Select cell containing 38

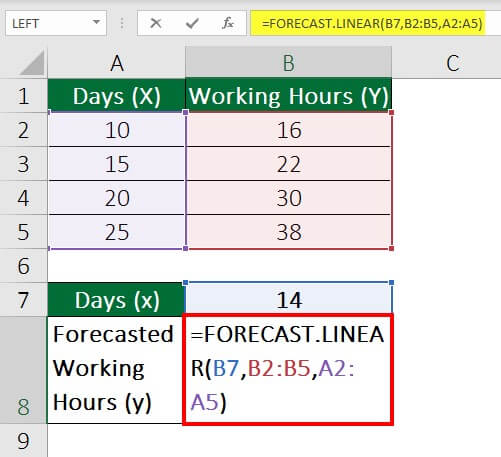point(289,232)
